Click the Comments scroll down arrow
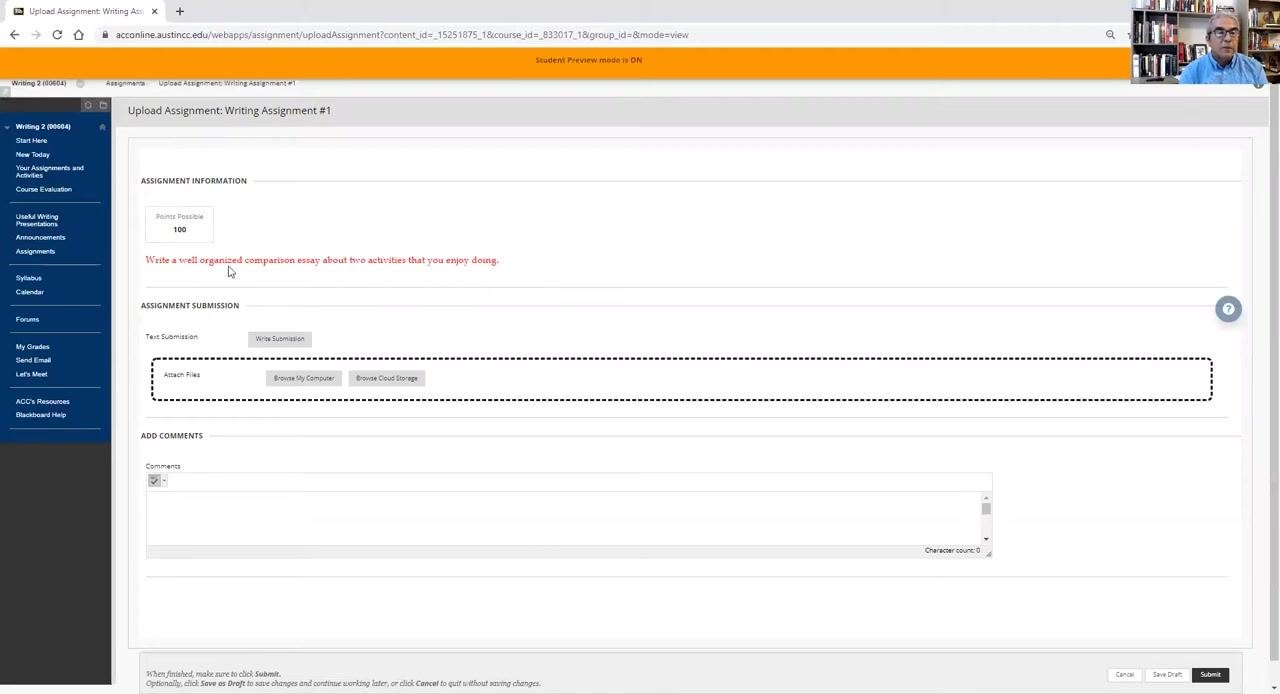1280x694 pixels. 986,539
